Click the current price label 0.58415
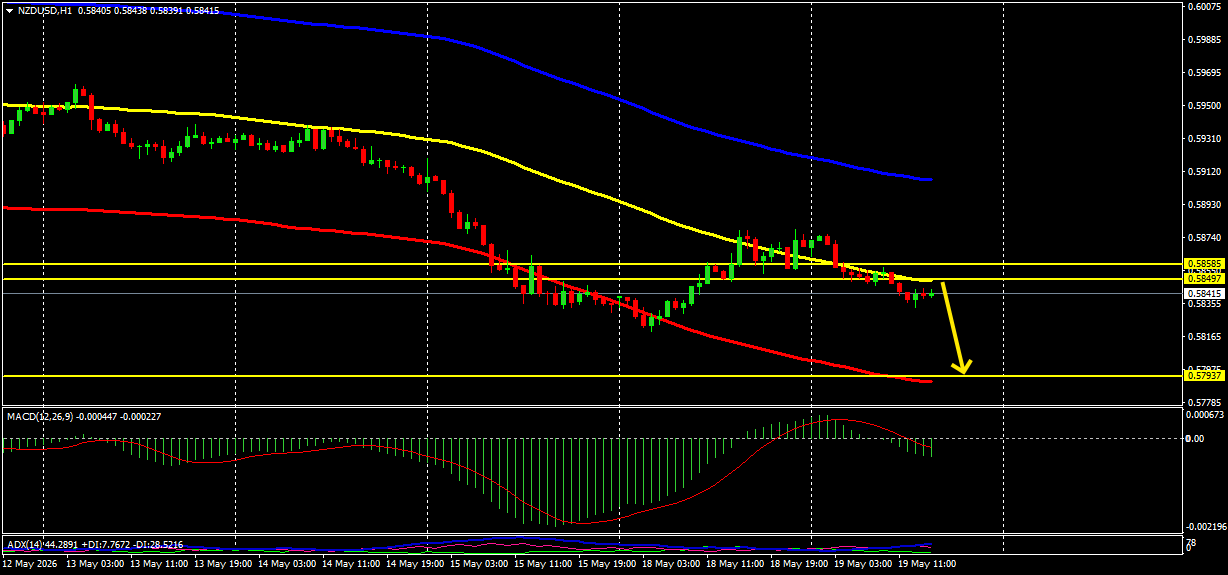 [x=1204, y=294]
